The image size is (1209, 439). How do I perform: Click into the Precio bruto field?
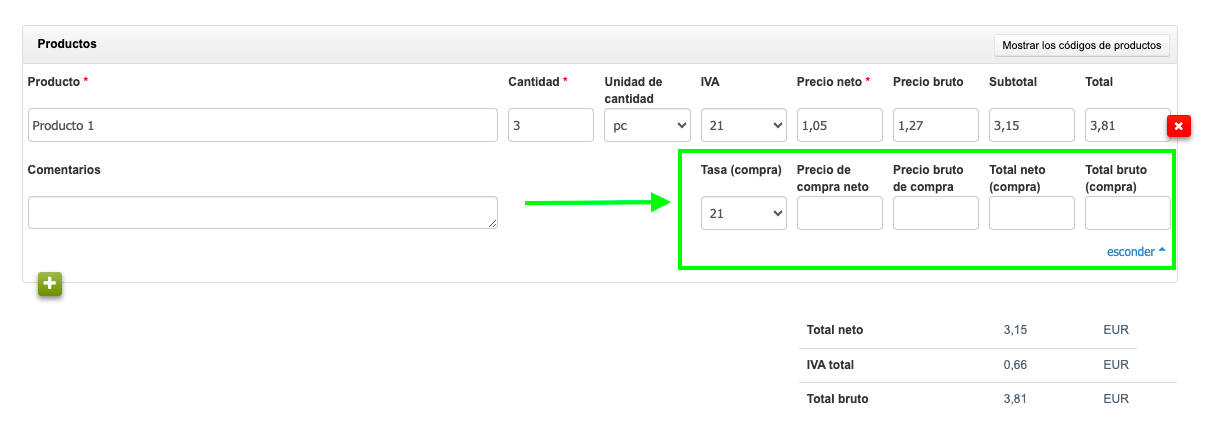(935, 126)
